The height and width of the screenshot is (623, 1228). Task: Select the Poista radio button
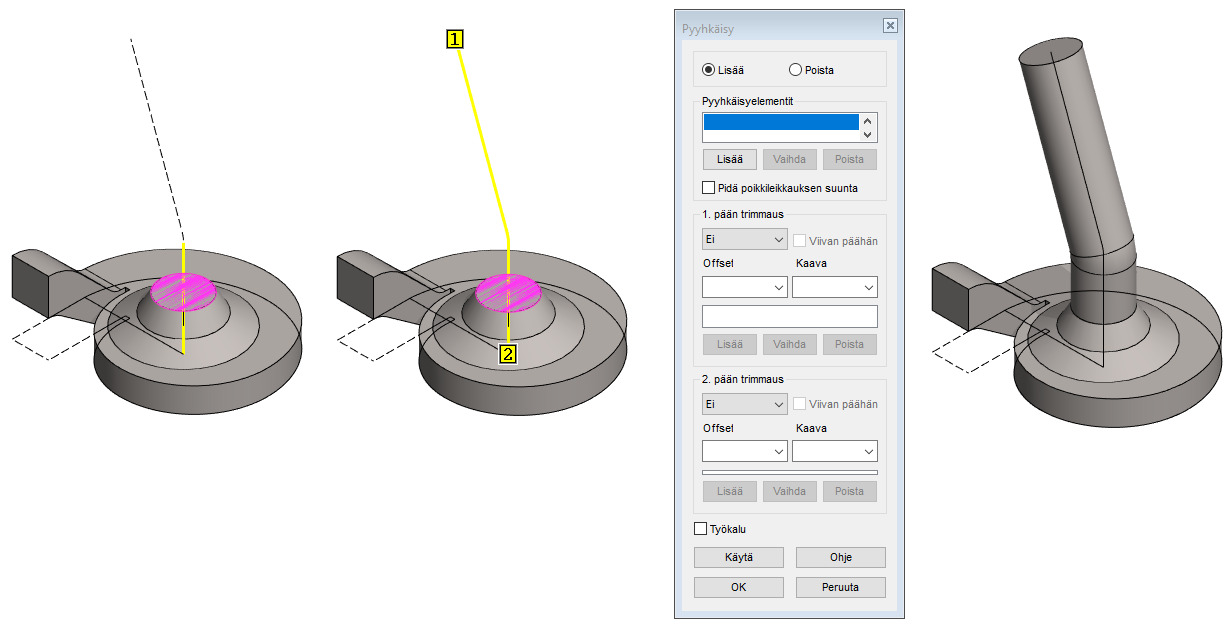[796, 70]
